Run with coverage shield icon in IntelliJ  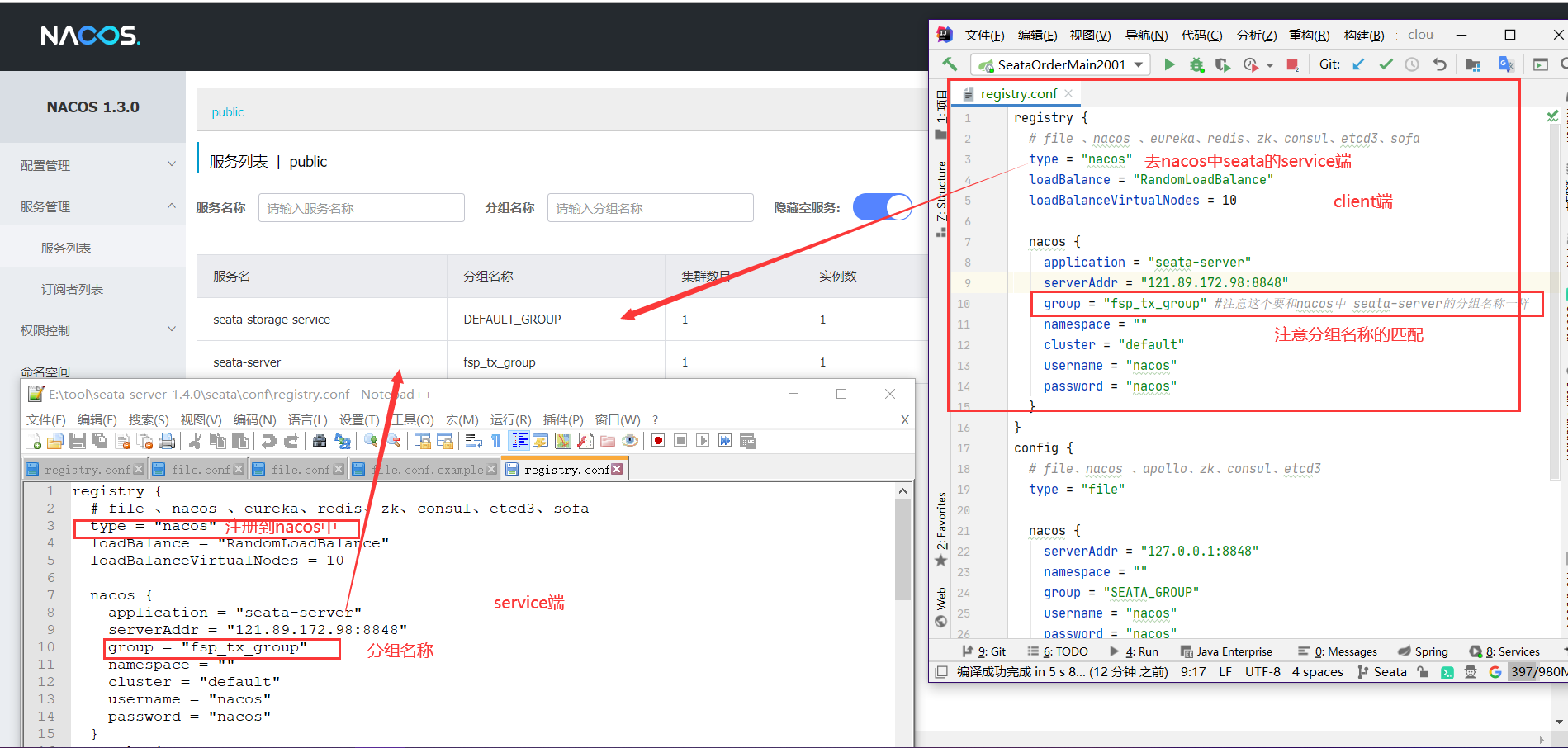[x=1223, y=64]
